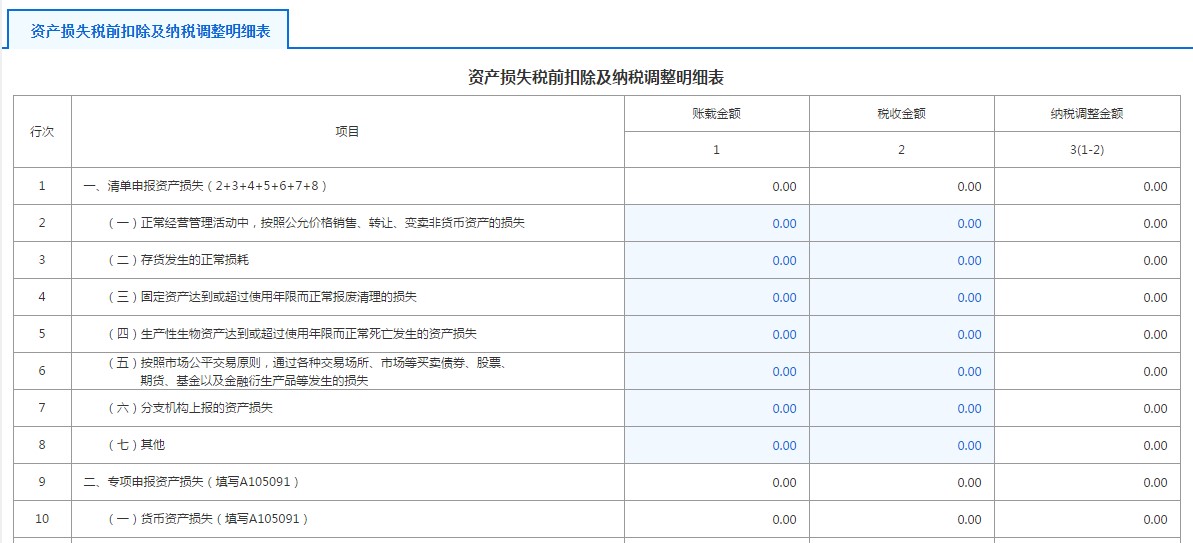Click row 8 纳税调整金额 value 0.00
The height and width of the screenshot is (543, 1193).
pos(1154,446)
